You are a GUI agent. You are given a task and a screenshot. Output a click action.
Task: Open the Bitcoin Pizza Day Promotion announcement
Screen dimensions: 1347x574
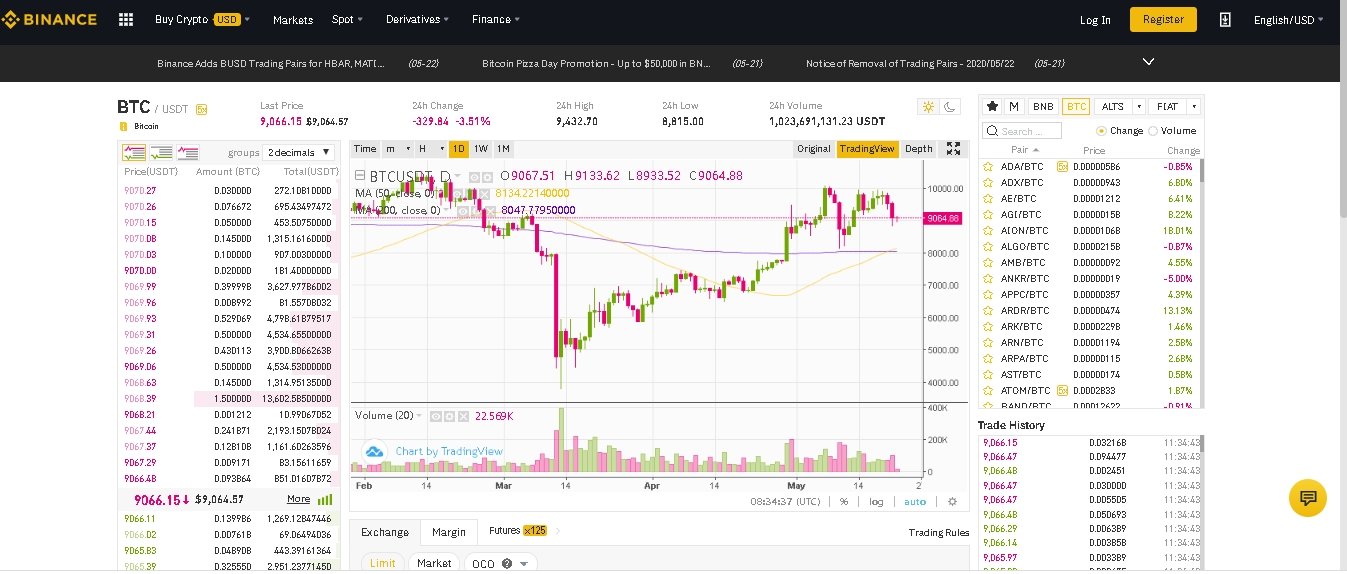pos(596,63)
